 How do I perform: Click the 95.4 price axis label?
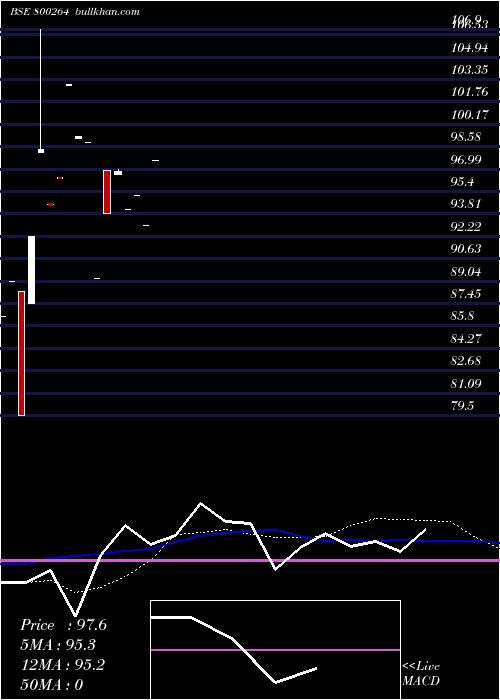coord(462,182)
